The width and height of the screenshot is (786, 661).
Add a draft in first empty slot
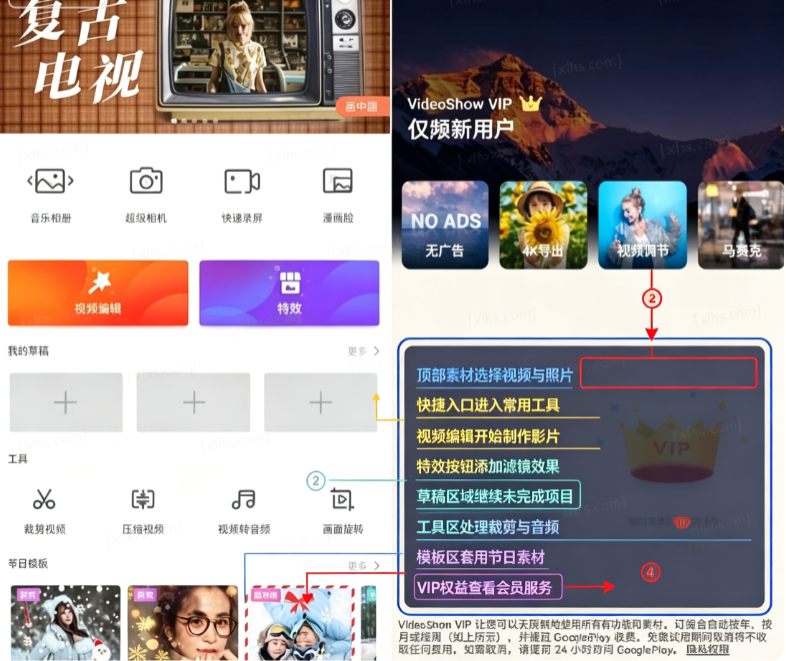(x=66, y=402)
